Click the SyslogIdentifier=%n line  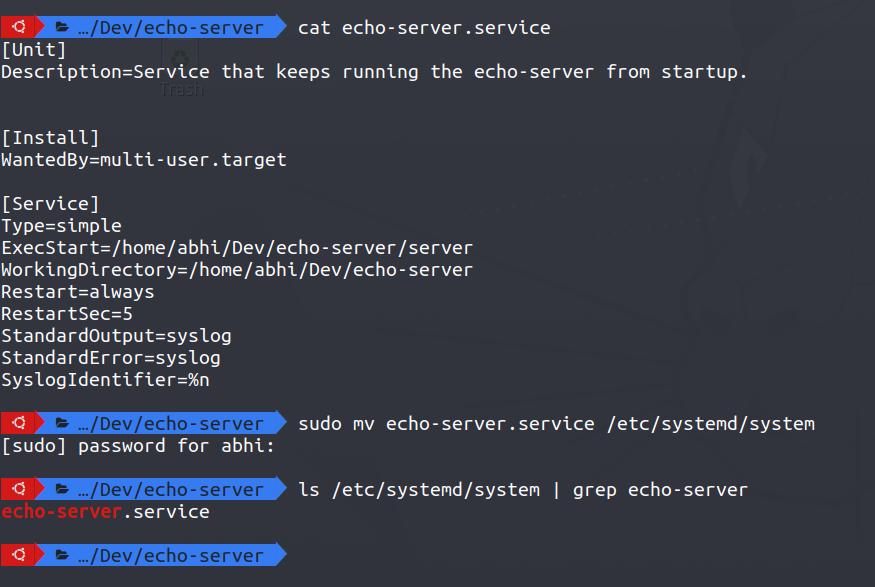[105, 379]
